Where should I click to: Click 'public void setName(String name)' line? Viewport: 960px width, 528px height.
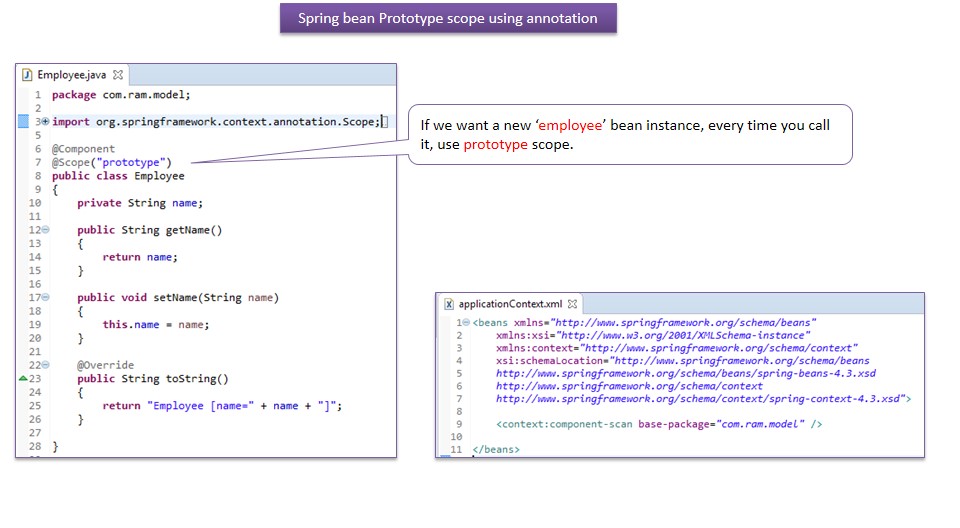(178, 297)
